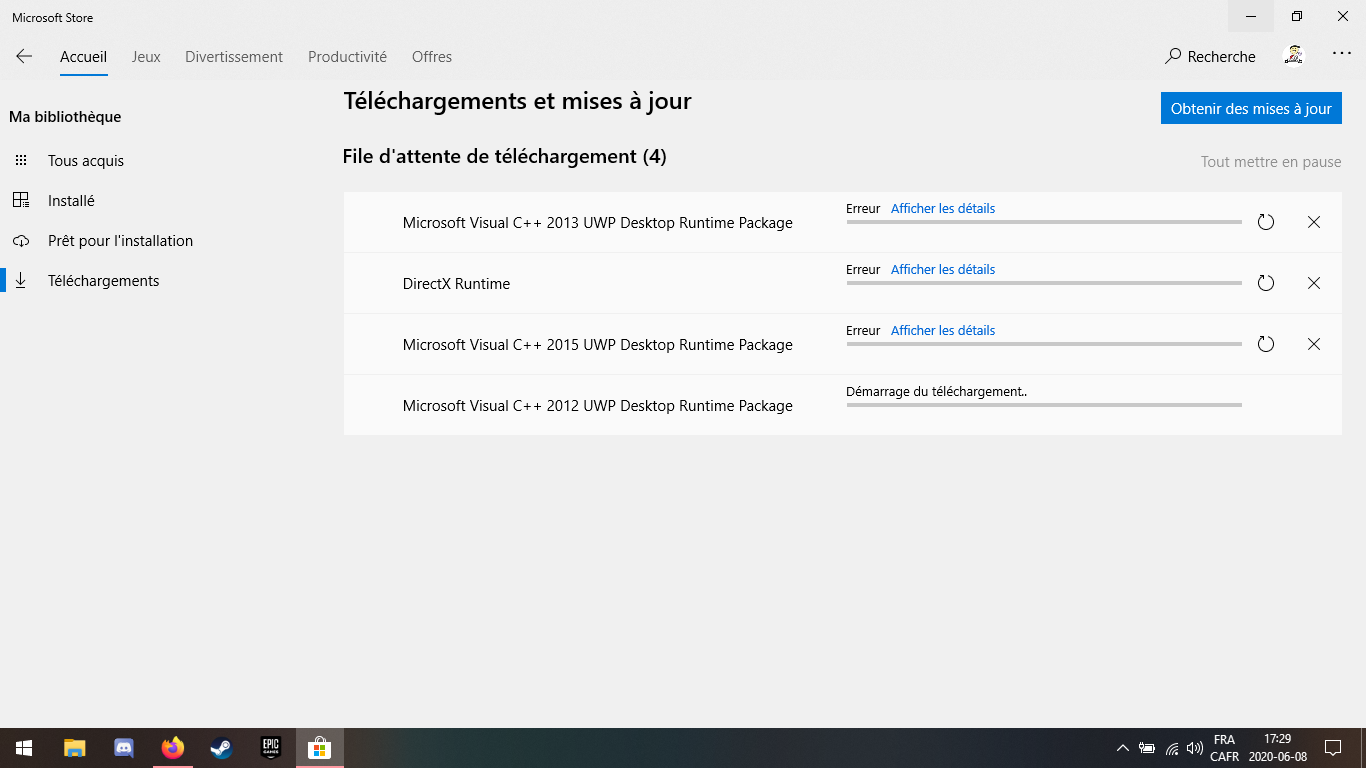
Task: Cancel the Visual C++ 2015 download
Action: [1314, 344]
